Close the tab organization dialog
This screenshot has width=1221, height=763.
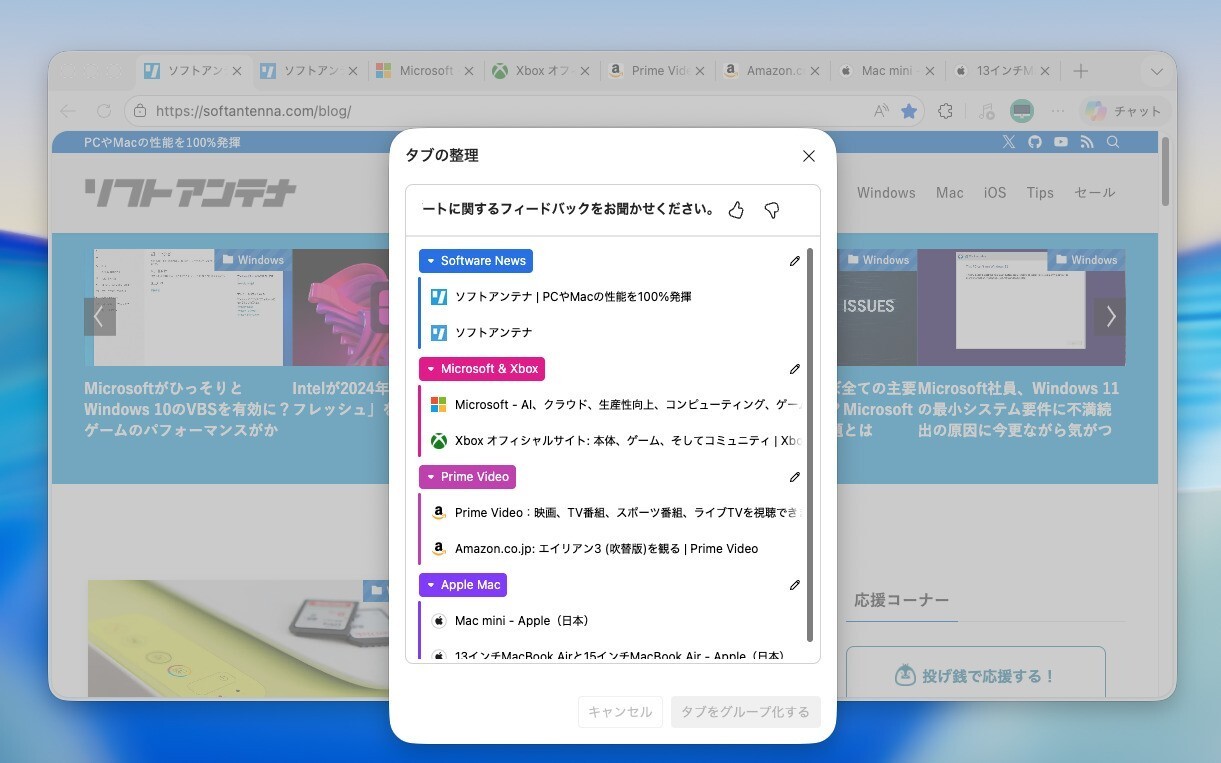click(809, 156)
